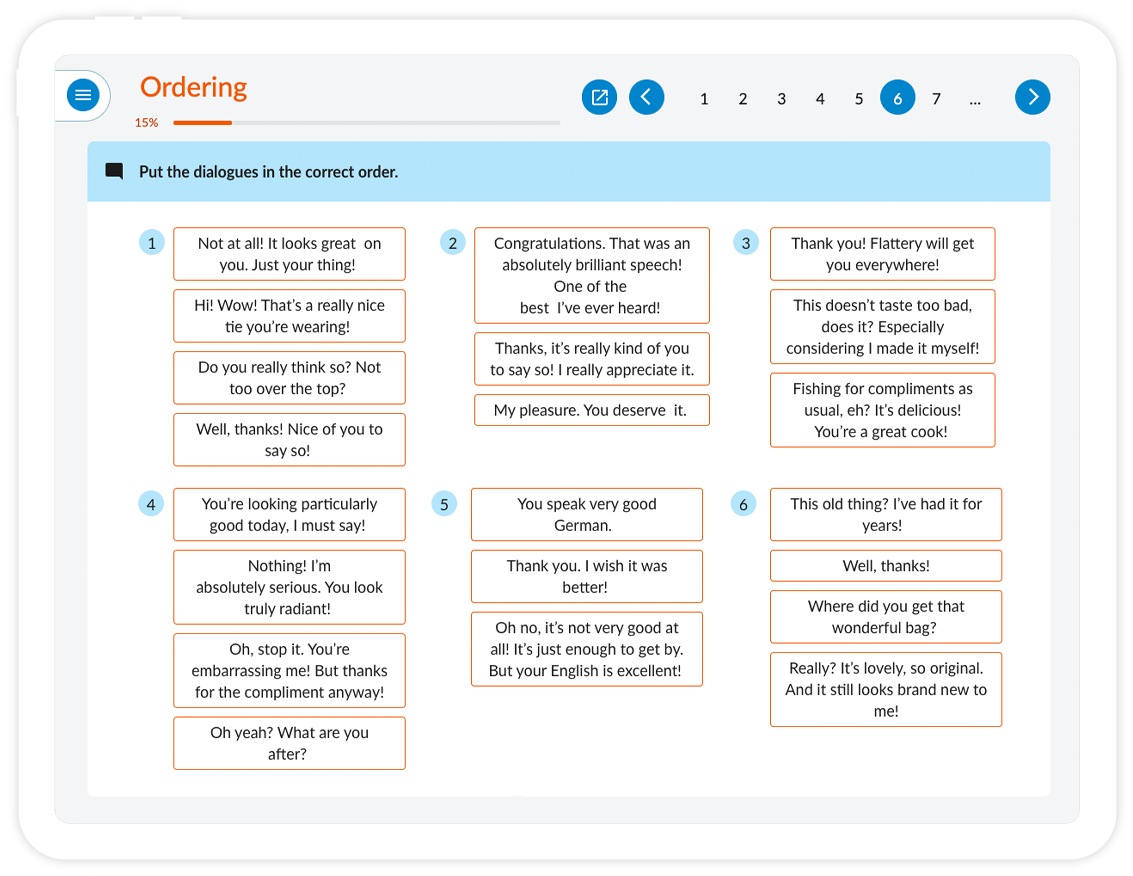Select card 'My pleasure. You deserve it.'
Viewport: 1133px width, 876px height.
click(592, 410)
